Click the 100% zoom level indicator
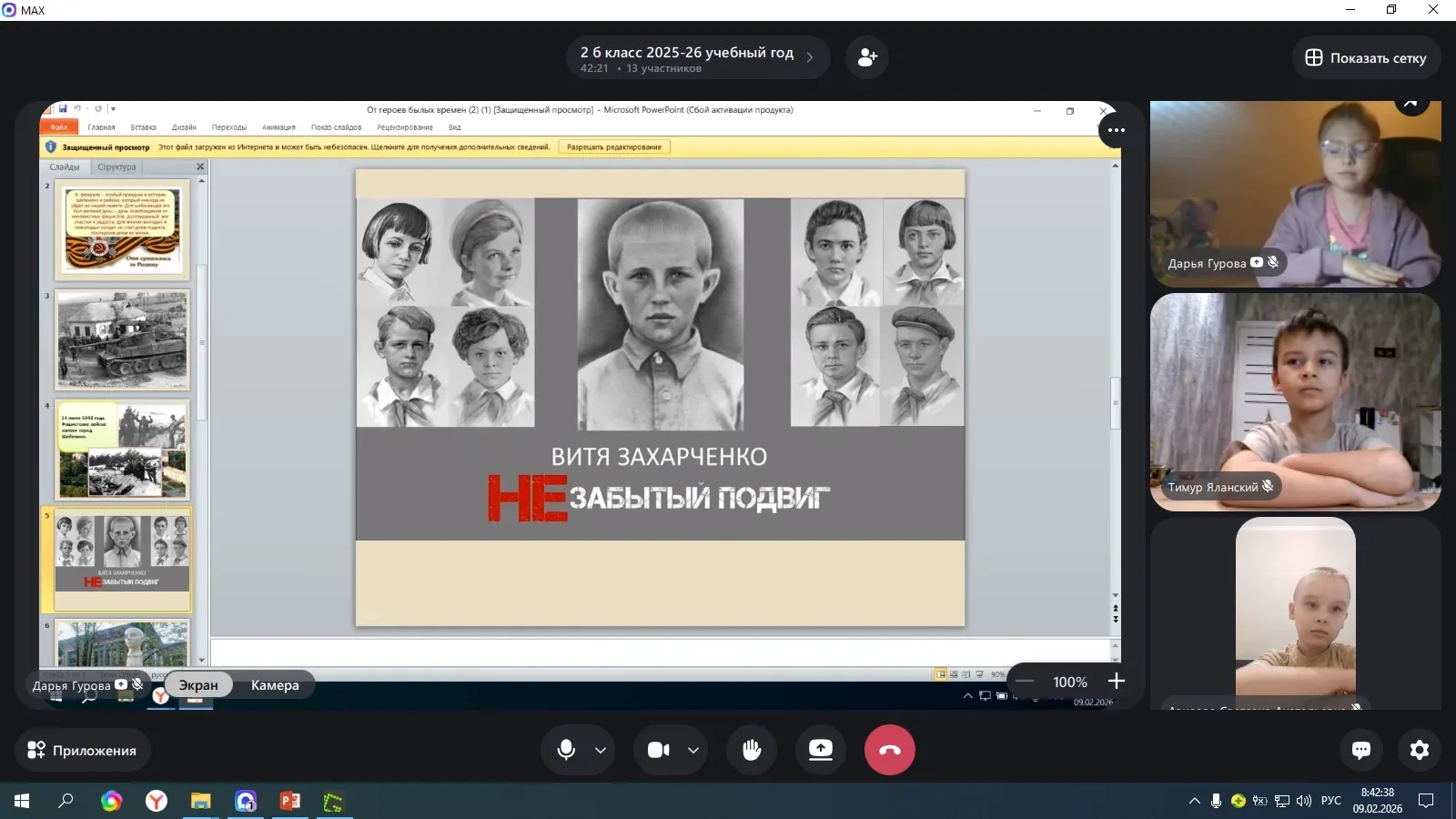This screenshot has width=1456, height=819. (x=1070, y=682)
